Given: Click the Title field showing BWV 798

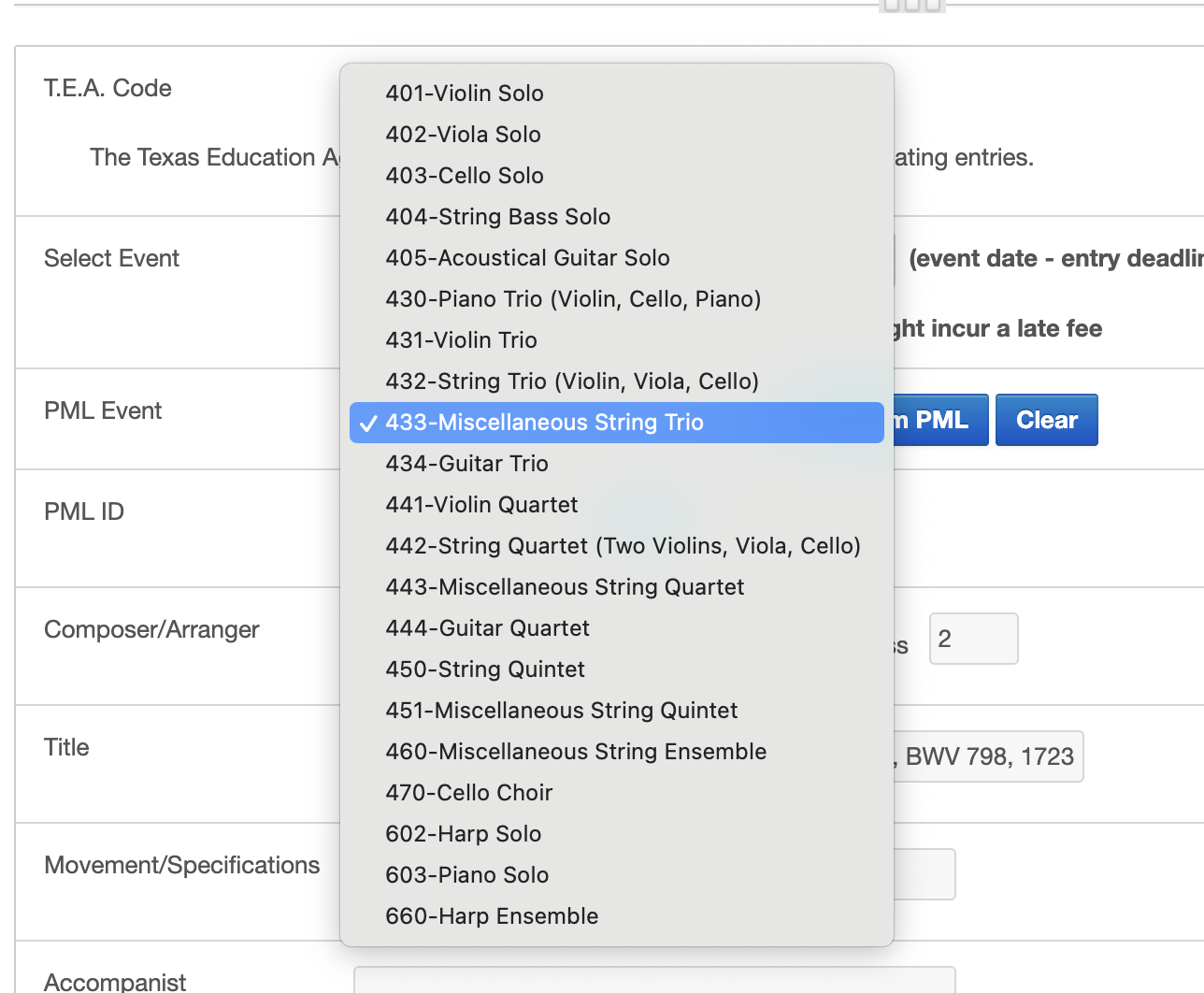Looking at the screenshot, I should [988, 756].
